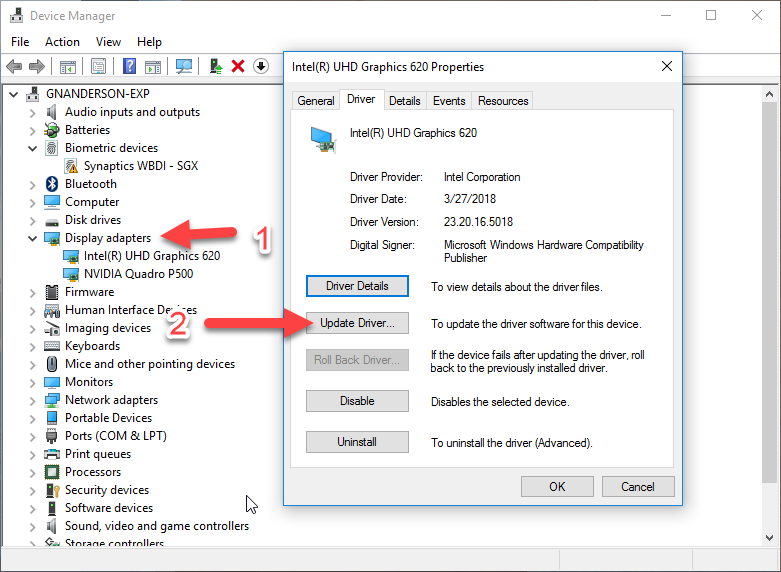Collapse the Biometric devices node

click(32, 148)
